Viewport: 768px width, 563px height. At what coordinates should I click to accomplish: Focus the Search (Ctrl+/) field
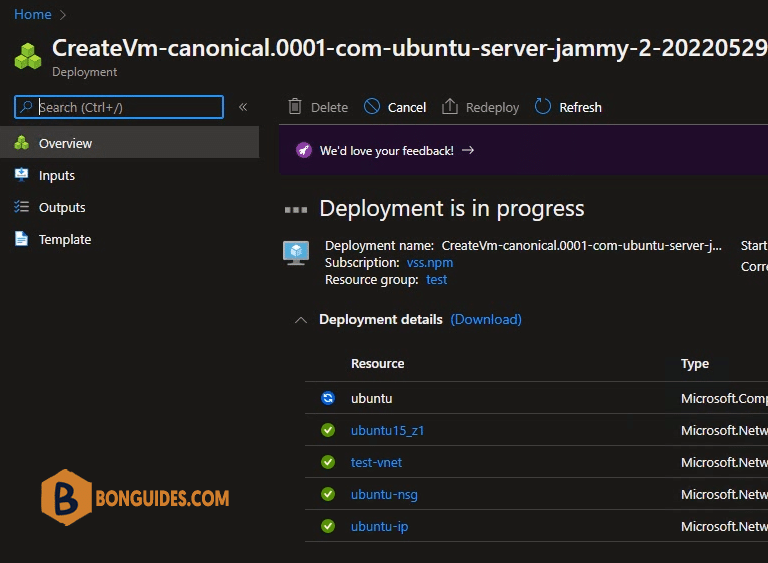(119, 107)
